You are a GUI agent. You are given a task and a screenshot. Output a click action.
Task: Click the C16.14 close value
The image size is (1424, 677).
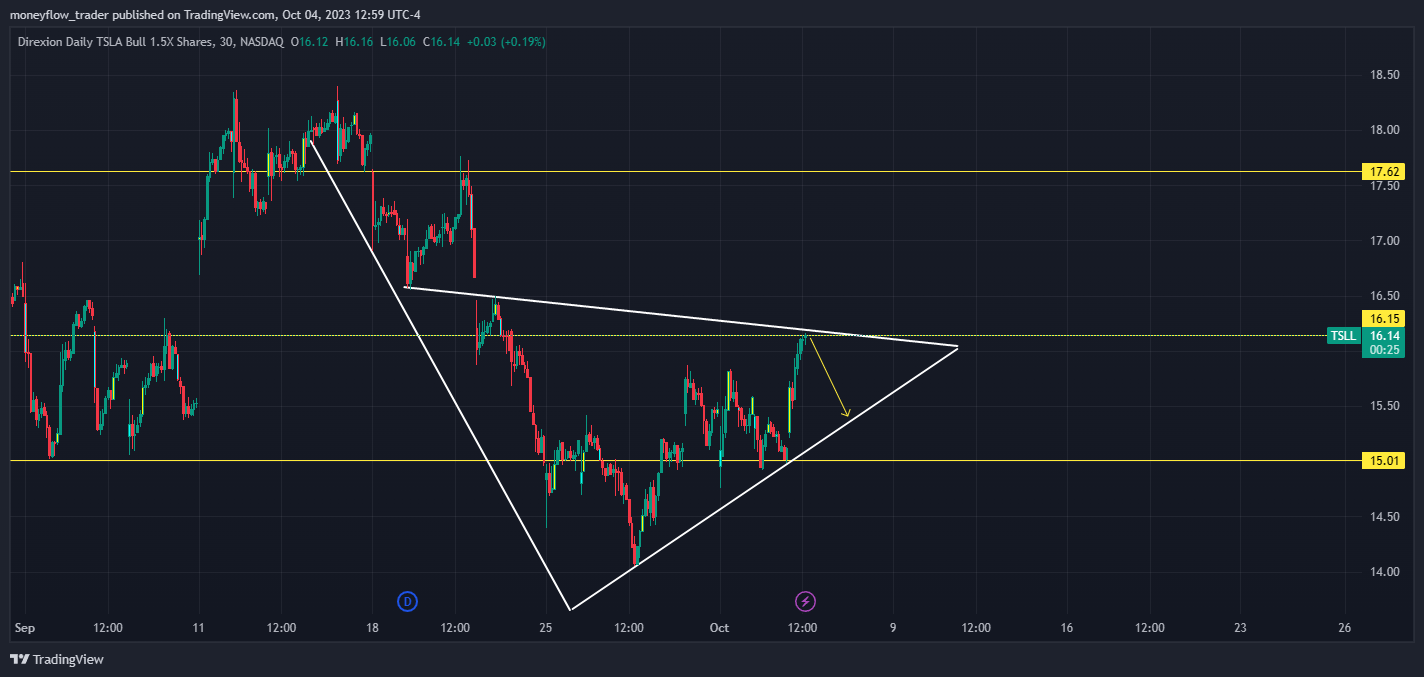pos(441,42)
